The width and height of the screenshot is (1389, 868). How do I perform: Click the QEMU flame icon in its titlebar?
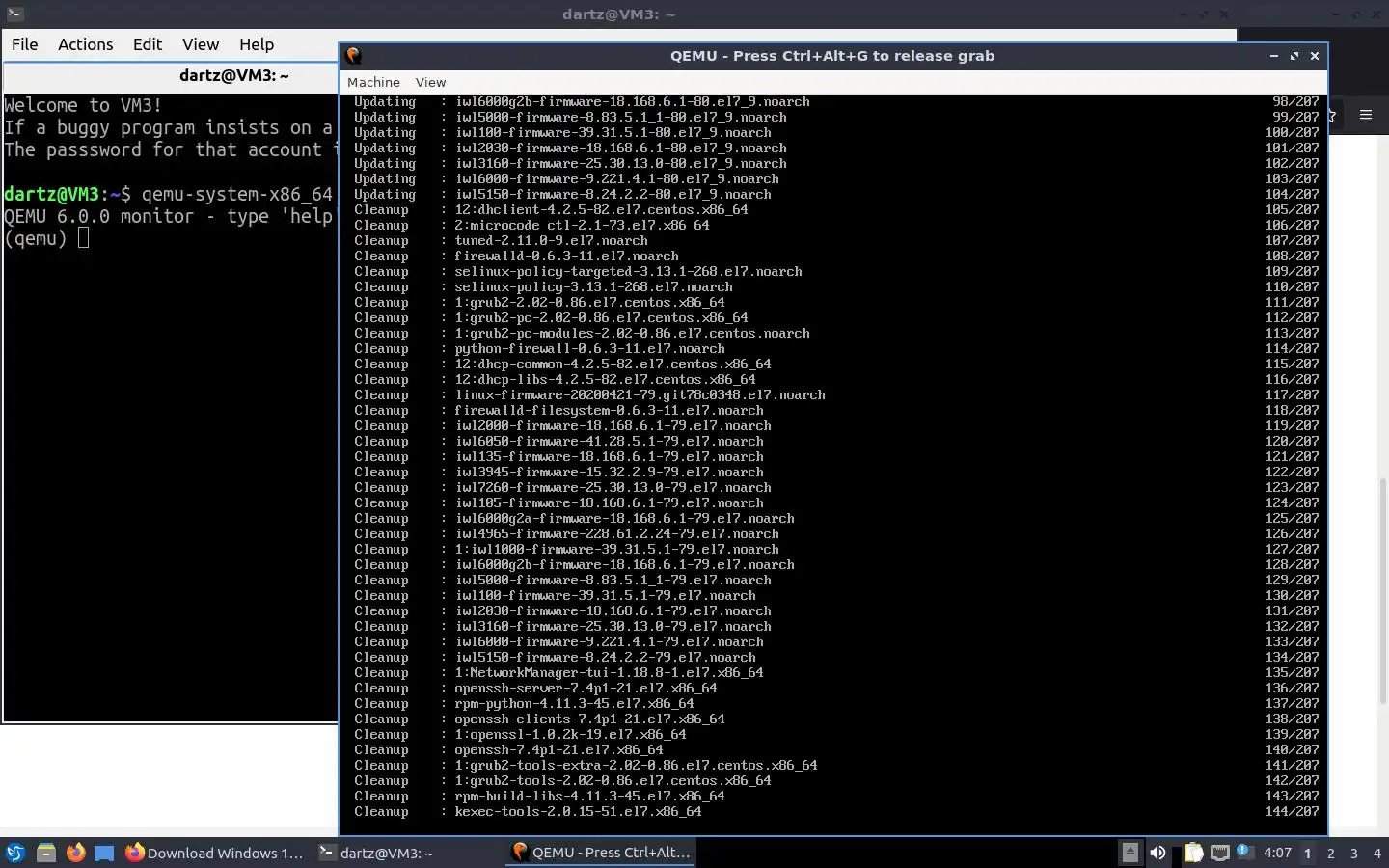pyautogui.click(x=353, y=56)
